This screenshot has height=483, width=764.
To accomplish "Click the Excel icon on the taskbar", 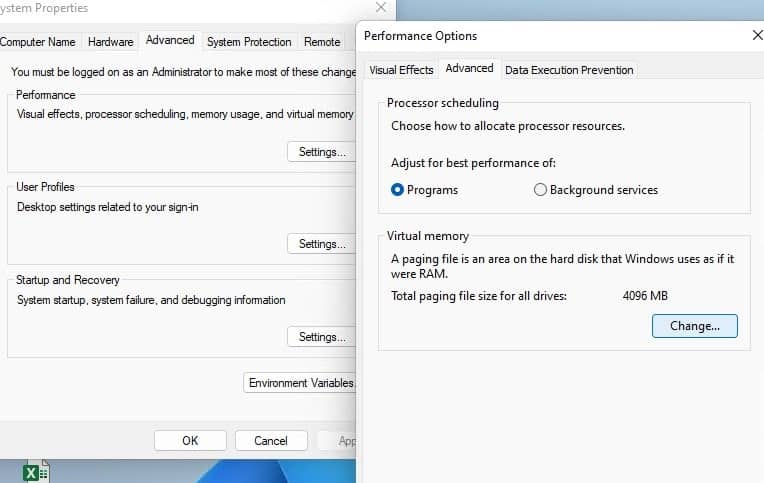I will pos(36,473).
